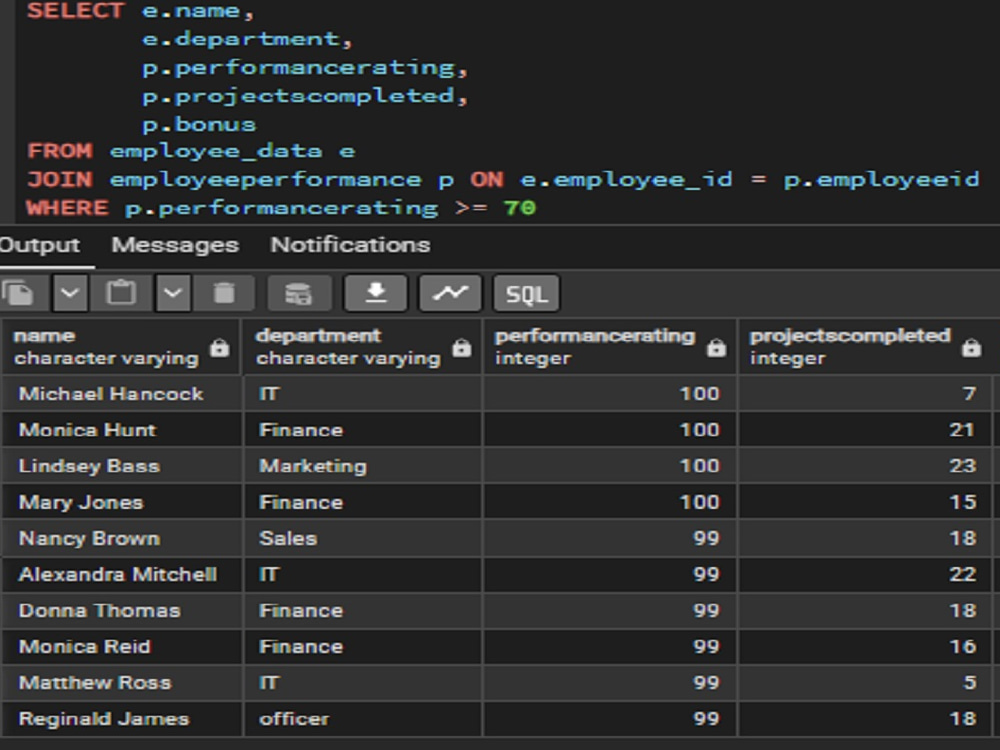Click the Paste clipboard icon
Image resolution: width=1000 pixels, height=750 pixels.
pyautogui.click(x=121, y=293)
